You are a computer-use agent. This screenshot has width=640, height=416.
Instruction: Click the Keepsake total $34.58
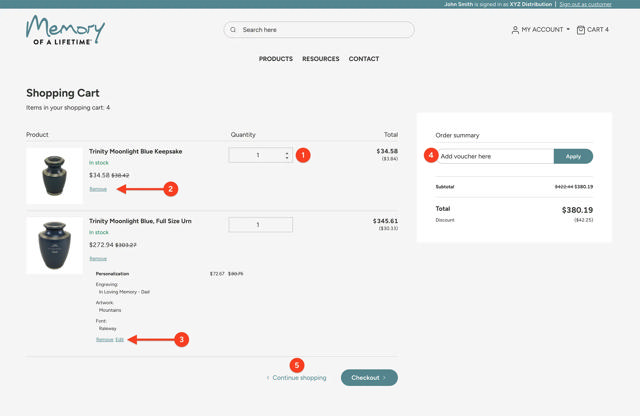pos(387,151)
